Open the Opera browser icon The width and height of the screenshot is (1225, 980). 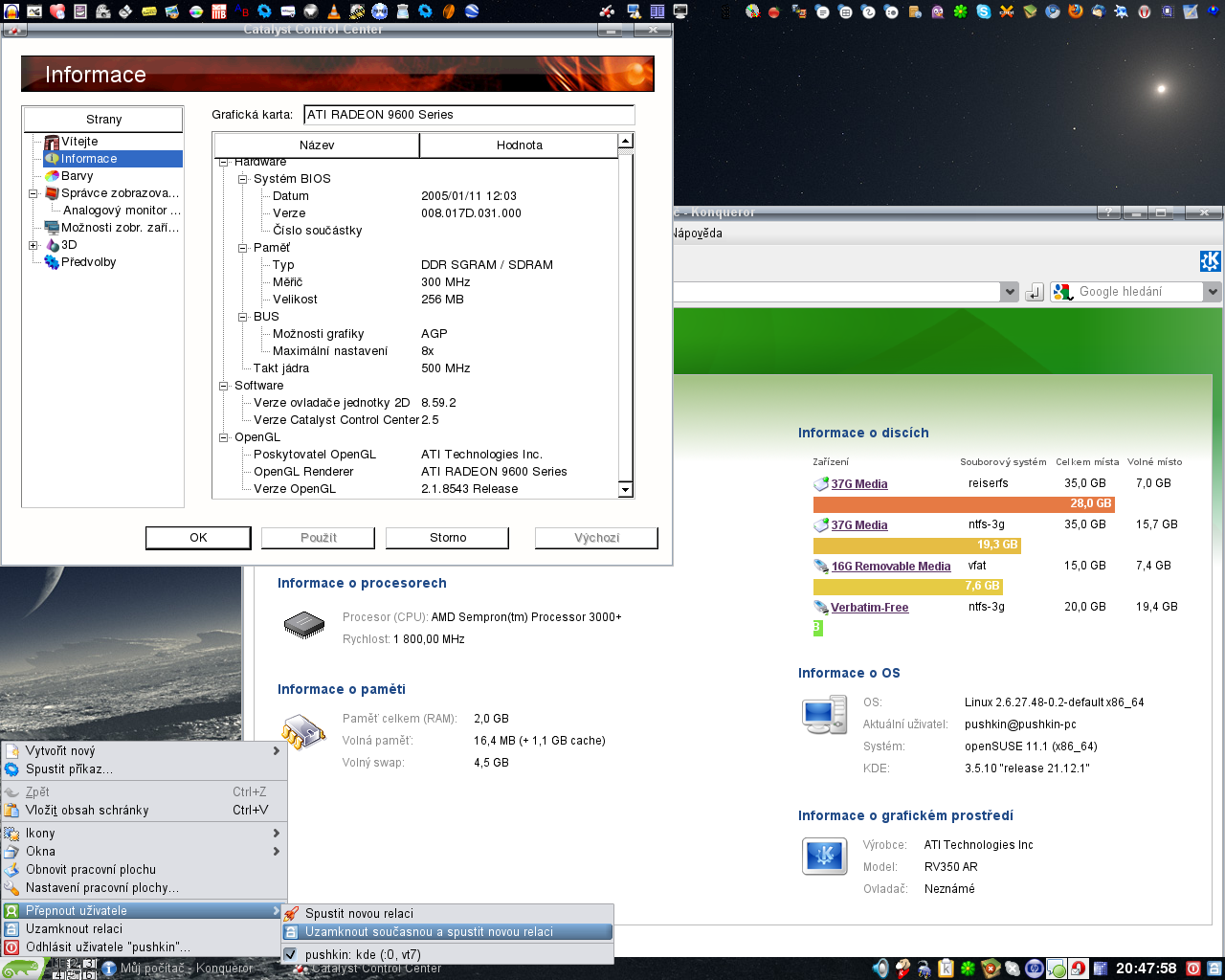[x=1145, y=11]
